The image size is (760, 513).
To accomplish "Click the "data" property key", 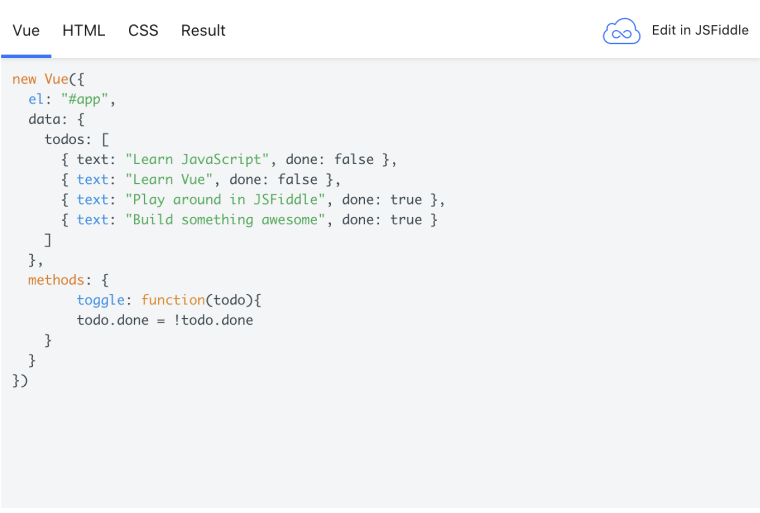I will (x=44, y=119).
